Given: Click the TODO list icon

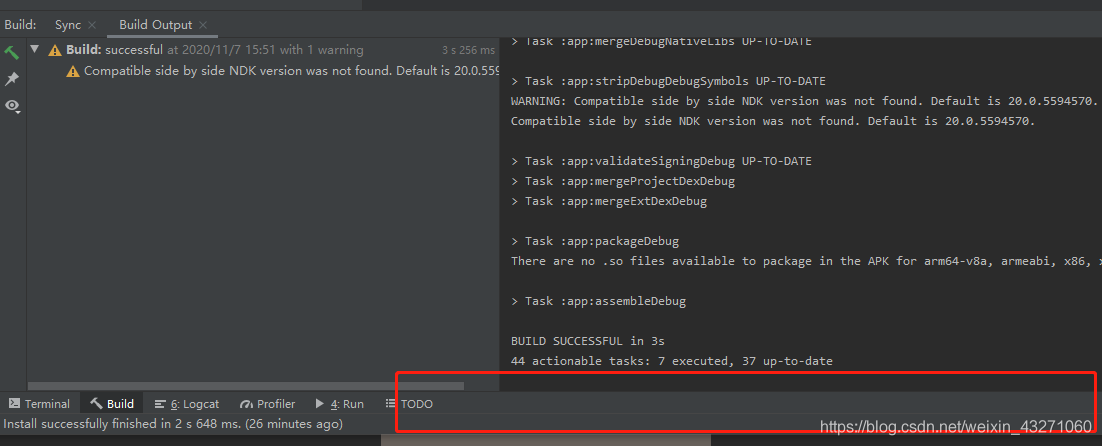Looking at the screenshot, I should click(391, 404).
